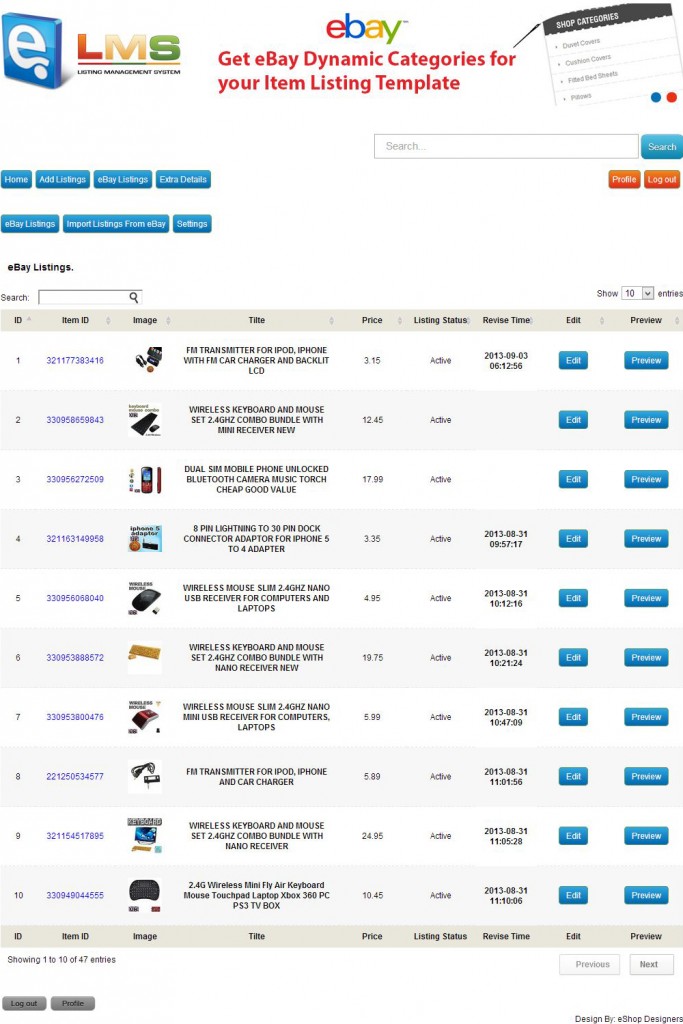
Task: Open item ID 321154517895 link
Action: click(75, 836)
